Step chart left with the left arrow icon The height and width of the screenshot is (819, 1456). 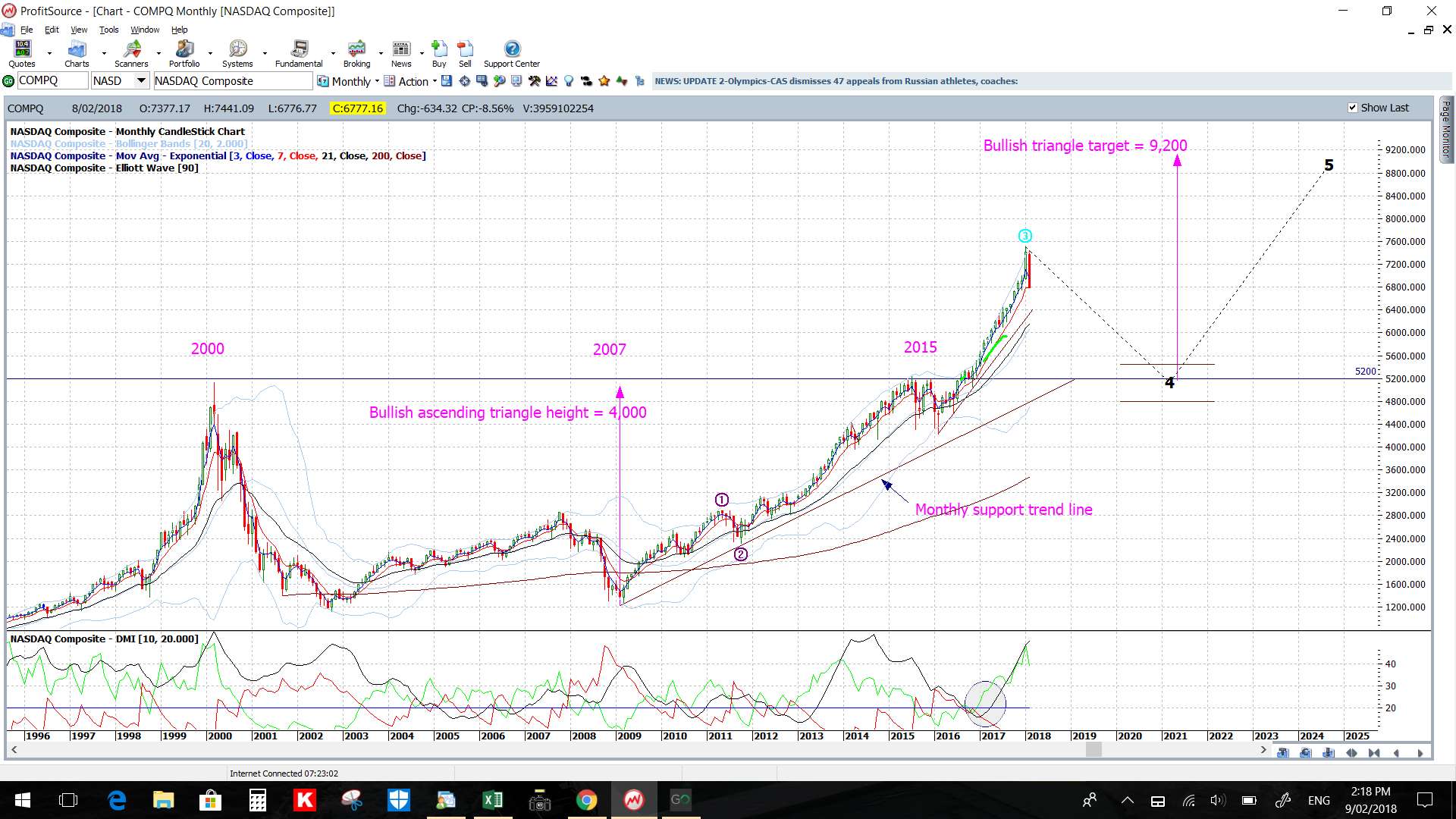click(1397, 753)
